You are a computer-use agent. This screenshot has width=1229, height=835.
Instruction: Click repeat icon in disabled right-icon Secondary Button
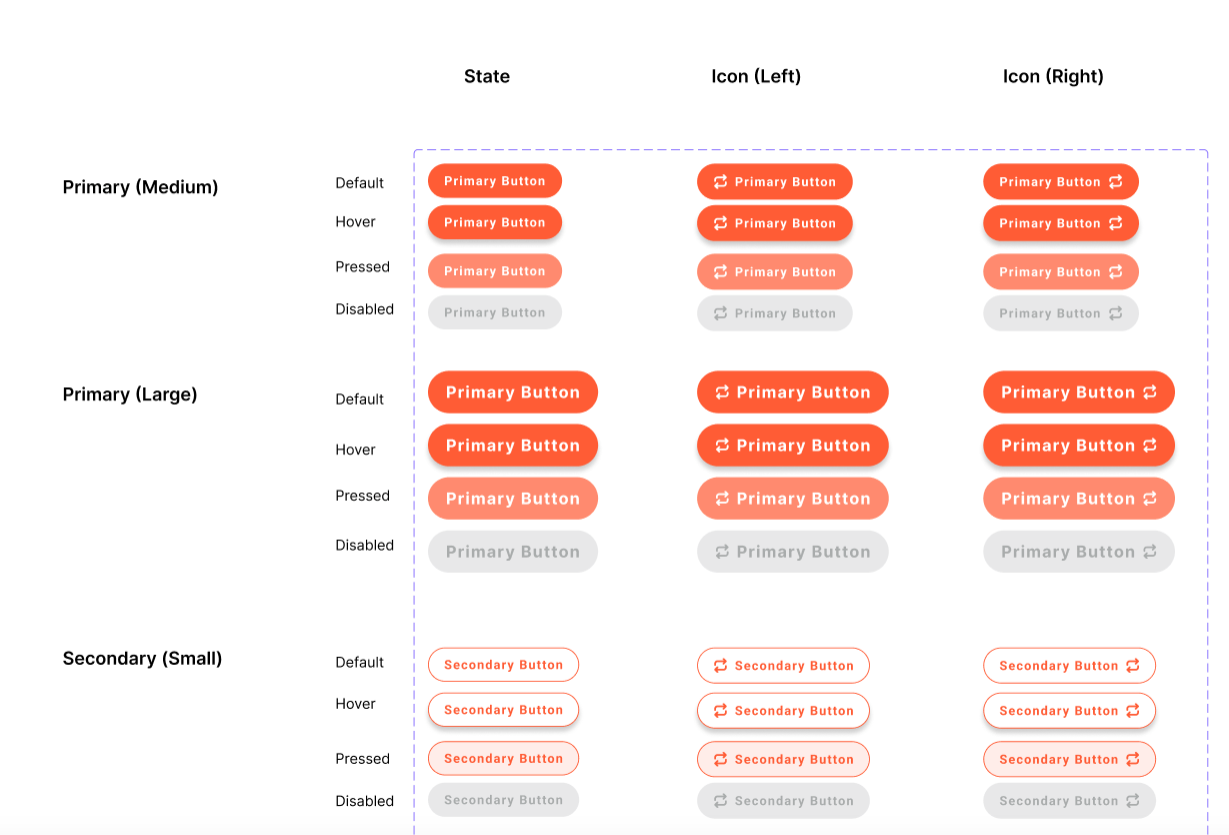[x=1133, y=800]
